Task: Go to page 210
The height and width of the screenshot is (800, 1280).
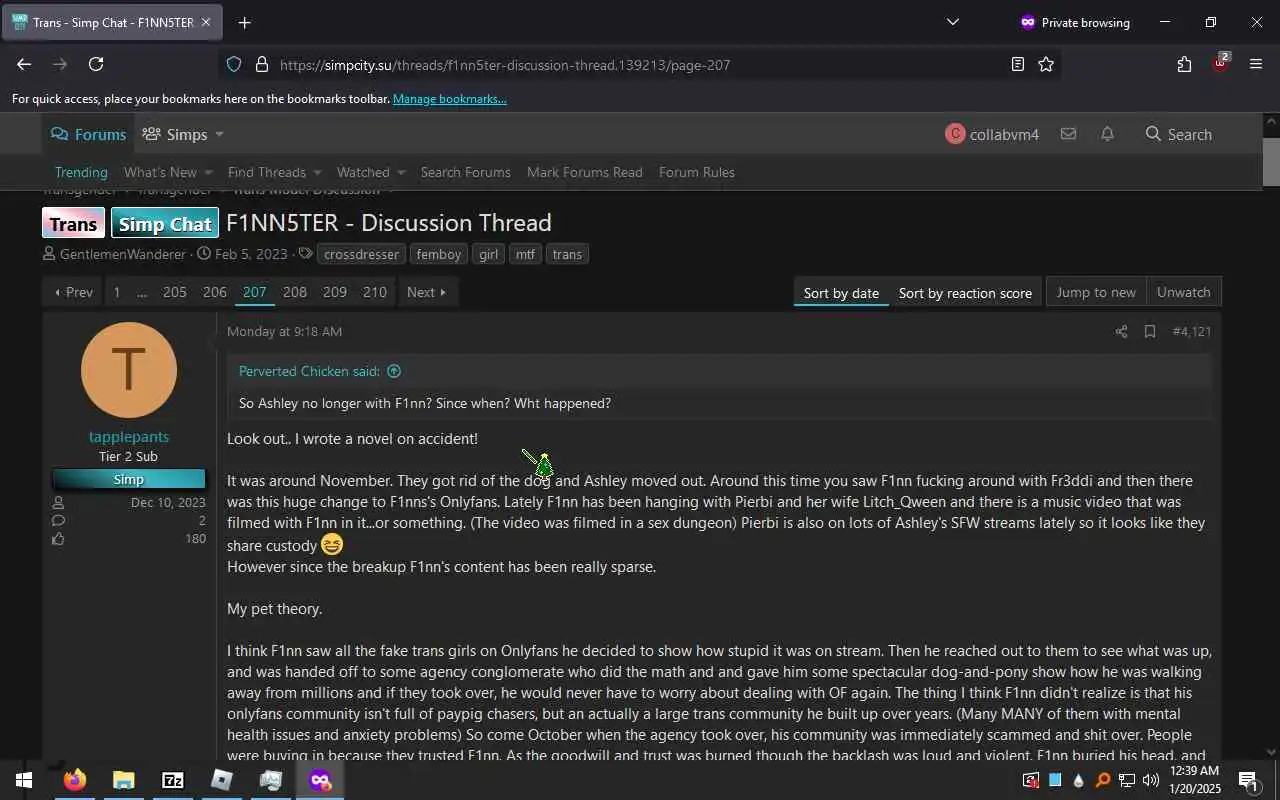Action: pos(375,292)
